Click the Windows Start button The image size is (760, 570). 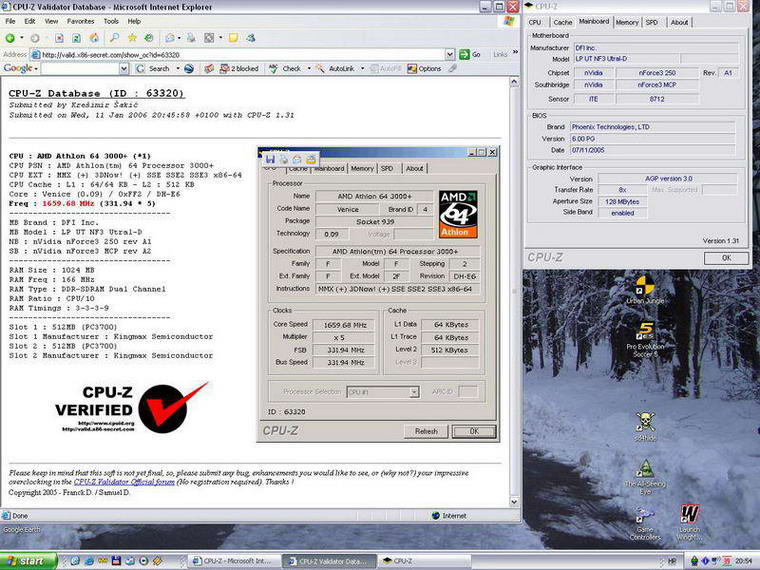click(x=25, y=561)
